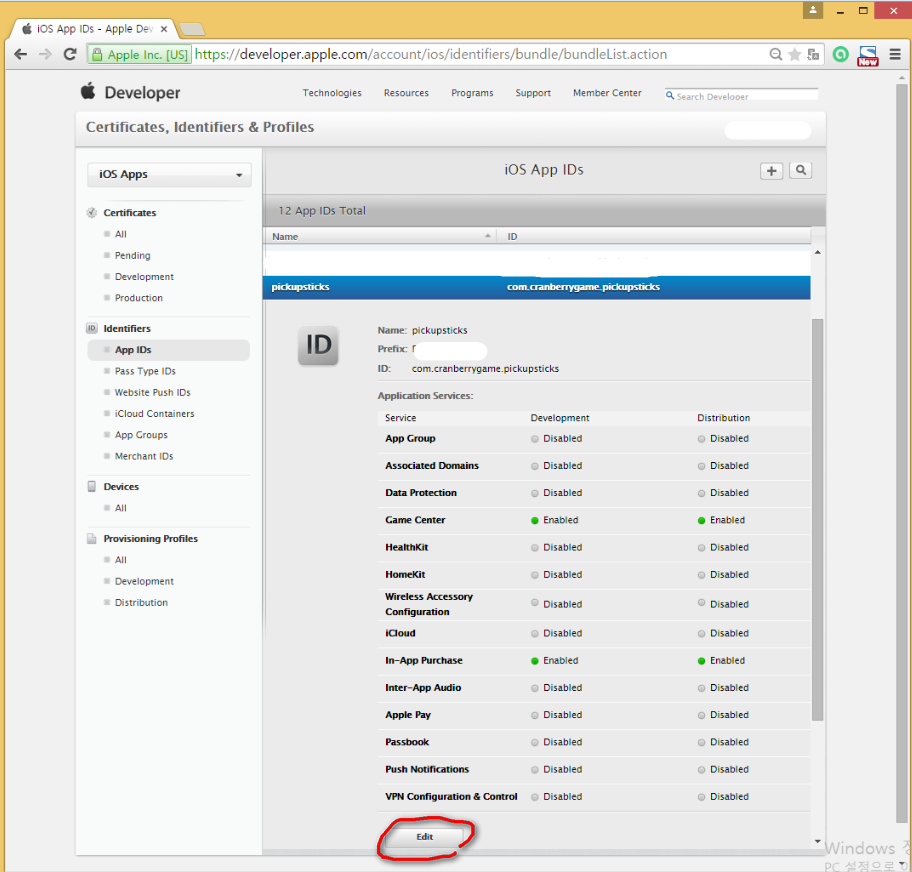Open the Support menu
Screen dimensions: 912x872
click(x=533, y=93)
